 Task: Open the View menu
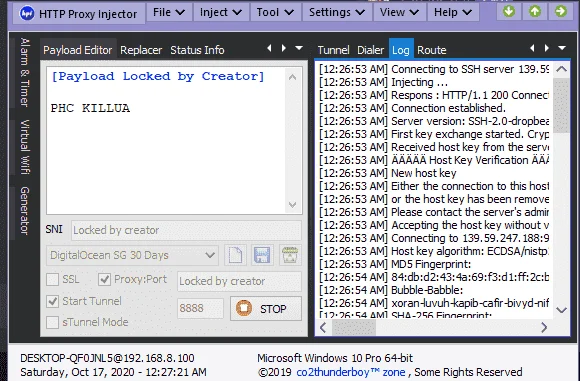point(399,12)
